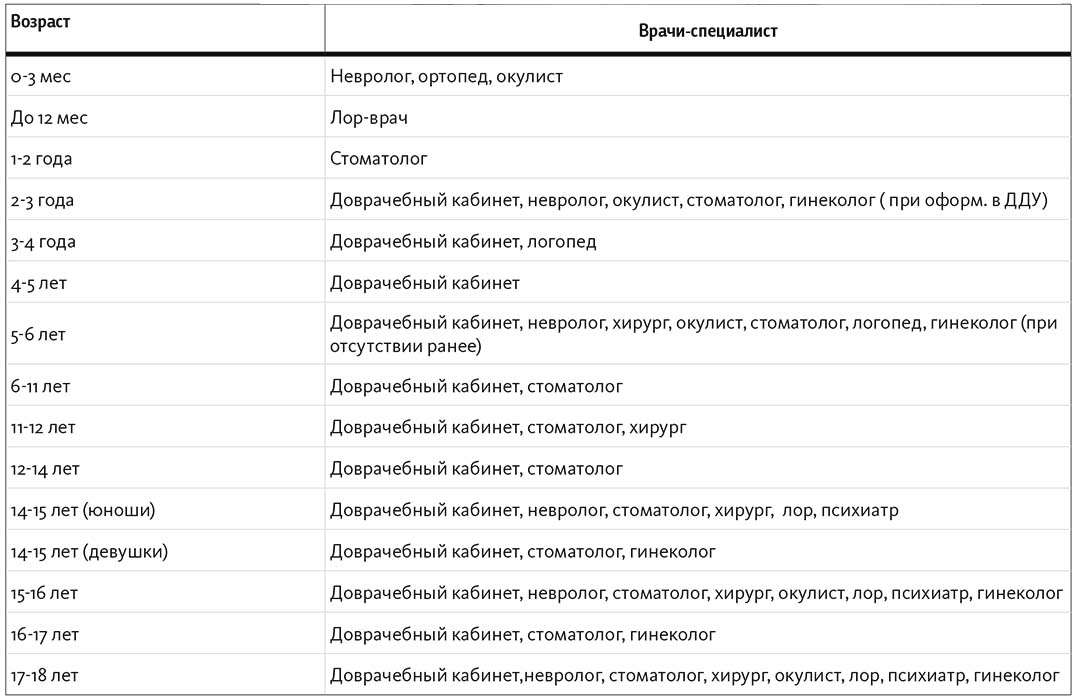Click the single Стоматолог cell
1080x700 pixels.
tap(698, 158)
